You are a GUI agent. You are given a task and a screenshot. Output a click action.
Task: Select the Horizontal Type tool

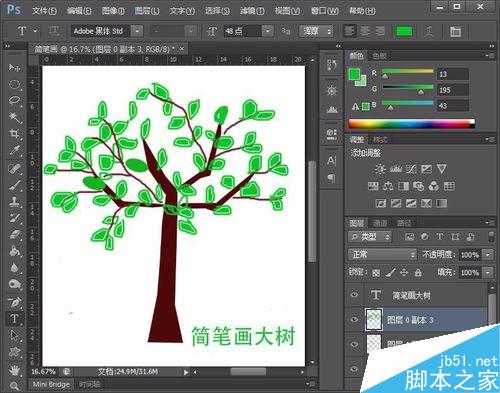(x=14, y=319)
